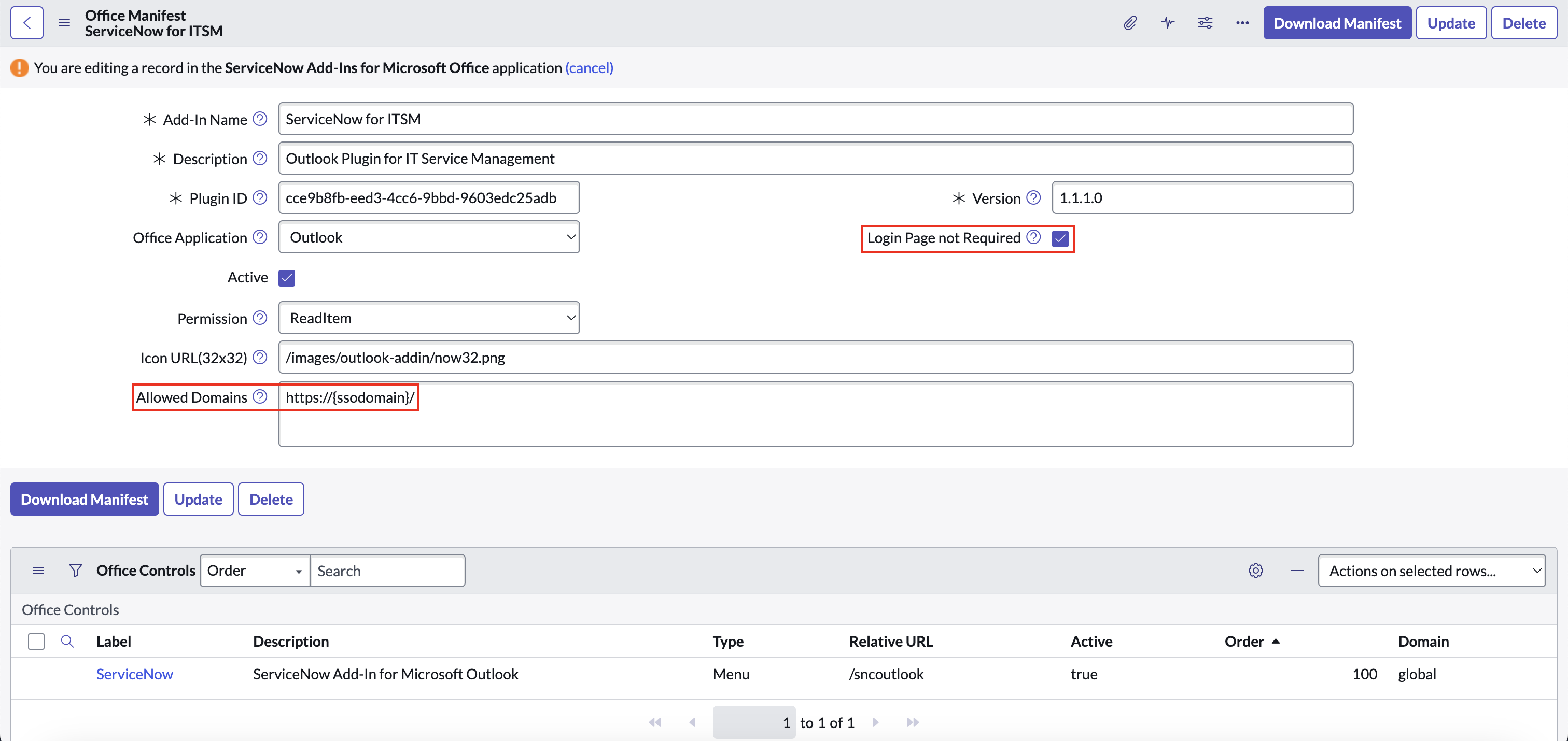Open the Office Application dropdown
Viewport: 1568px width, 741px height.
[x=429, y=237]
